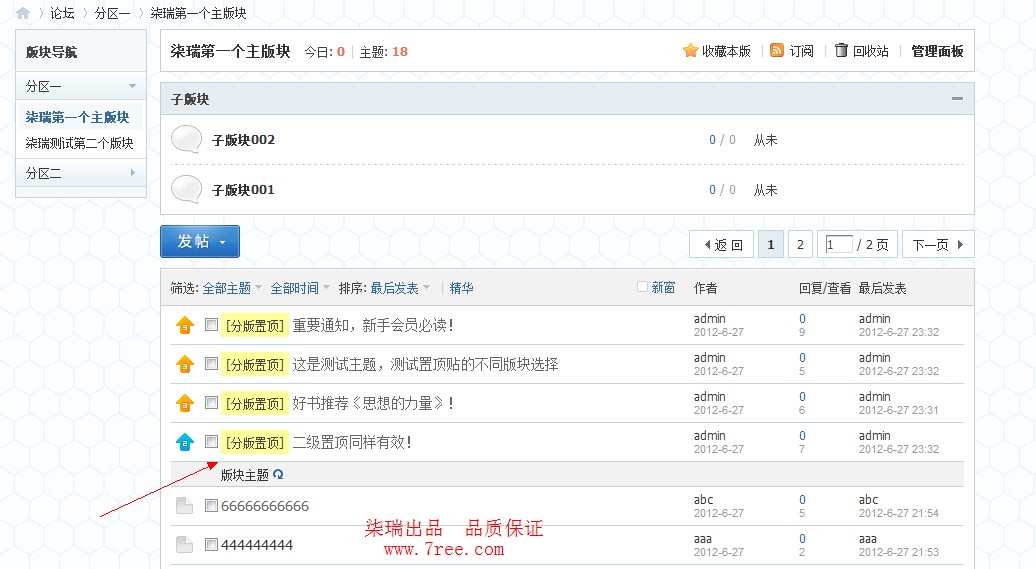This screenshot has height=569, width=1036.
Task: Check the box for 好书推荐《思想的力量》
Action: (x=211, y=402)
